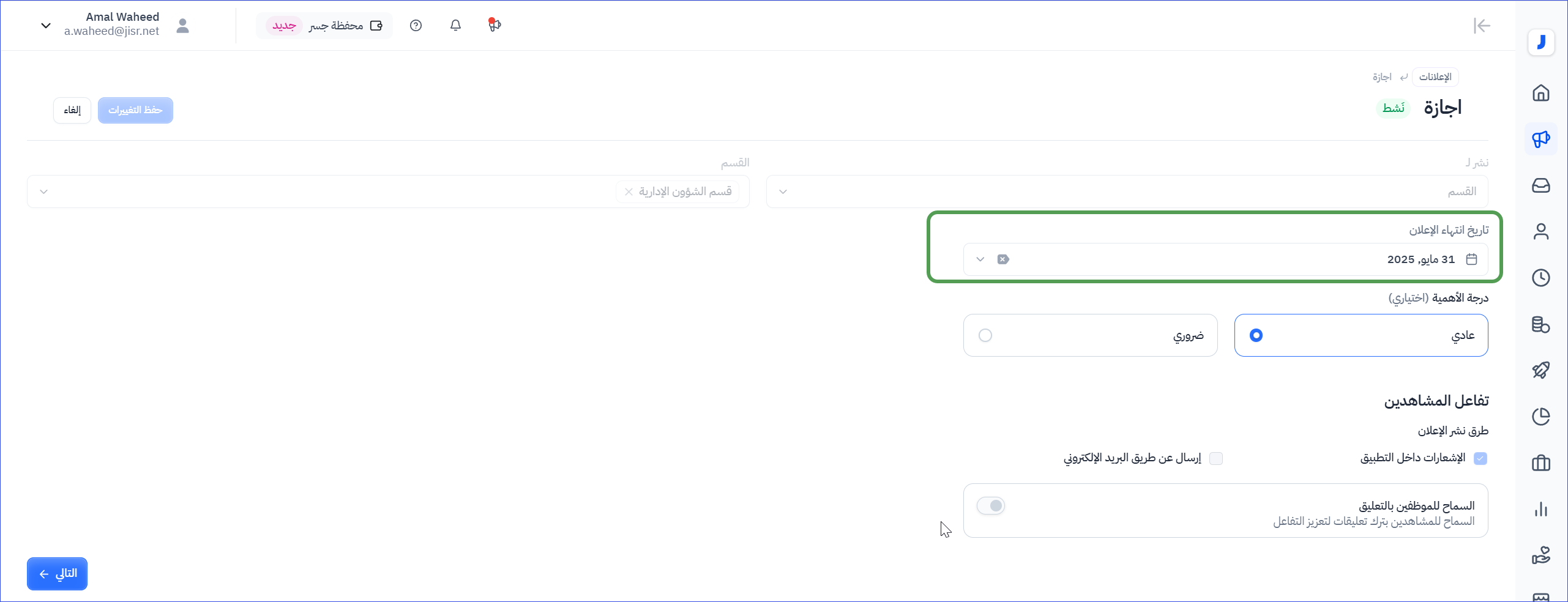Open the نشر لـ القسم dropdown
Screen dimensions: 1568x602
(1127, 191)
